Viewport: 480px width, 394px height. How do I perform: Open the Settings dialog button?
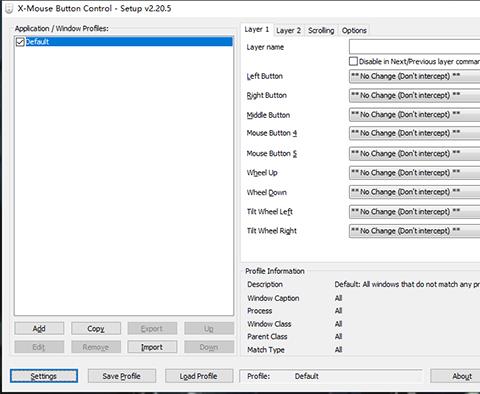44,376
